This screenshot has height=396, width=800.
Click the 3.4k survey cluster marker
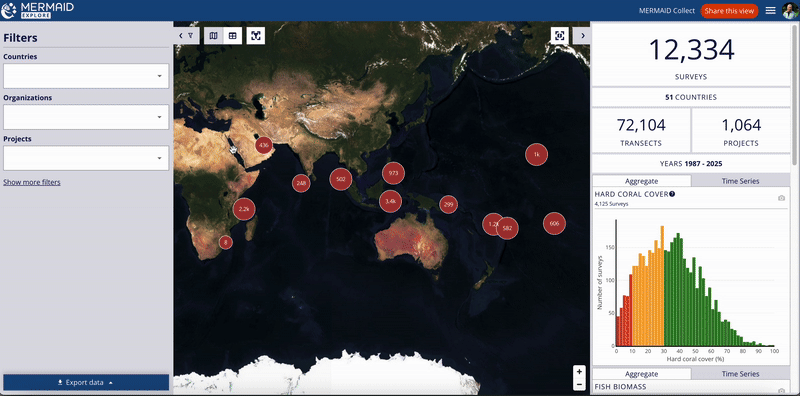click(390, 201)
